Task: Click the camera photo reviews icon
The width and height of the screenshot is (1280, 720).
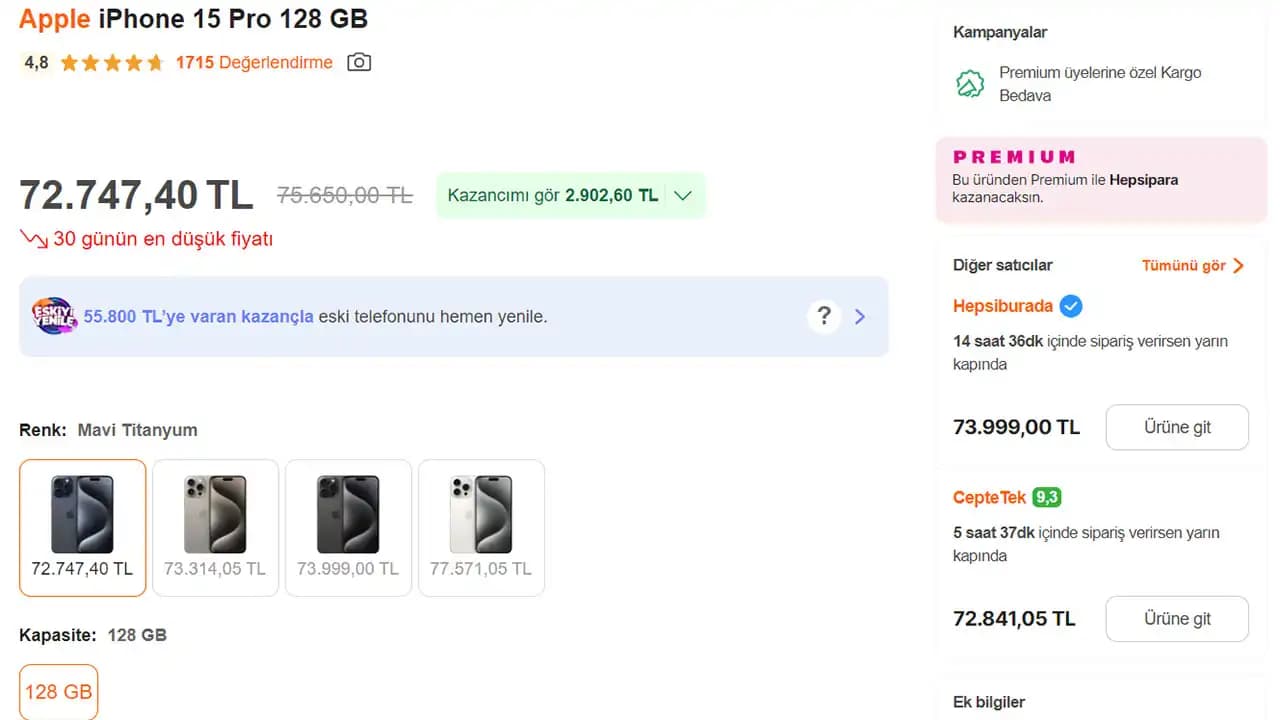Action: [x=359, y=63]
